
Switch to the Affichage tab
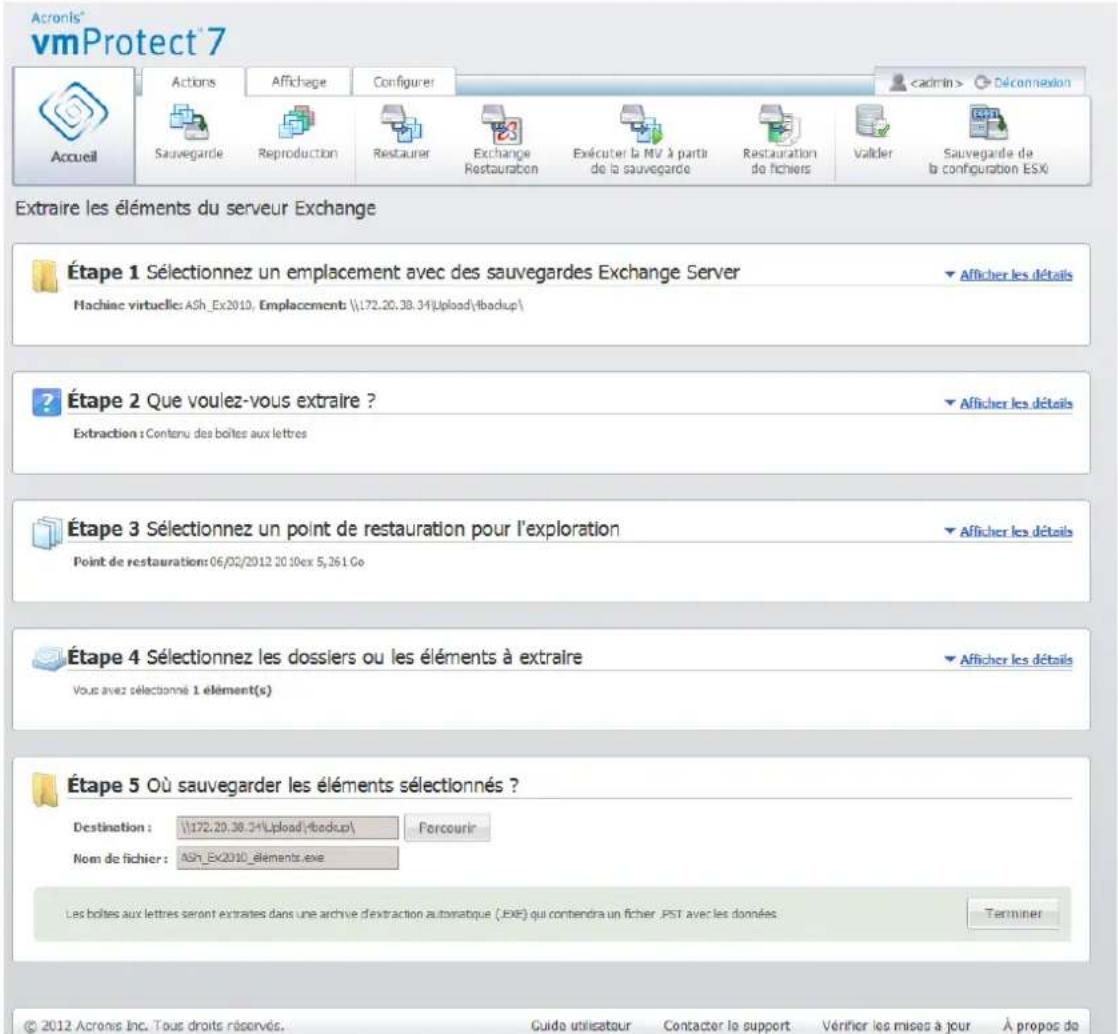[299, 82]
